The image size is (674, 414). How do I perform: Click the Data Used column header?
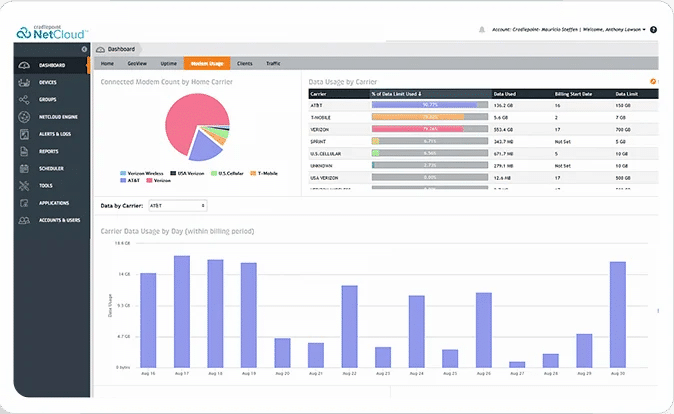click(505, 94)
